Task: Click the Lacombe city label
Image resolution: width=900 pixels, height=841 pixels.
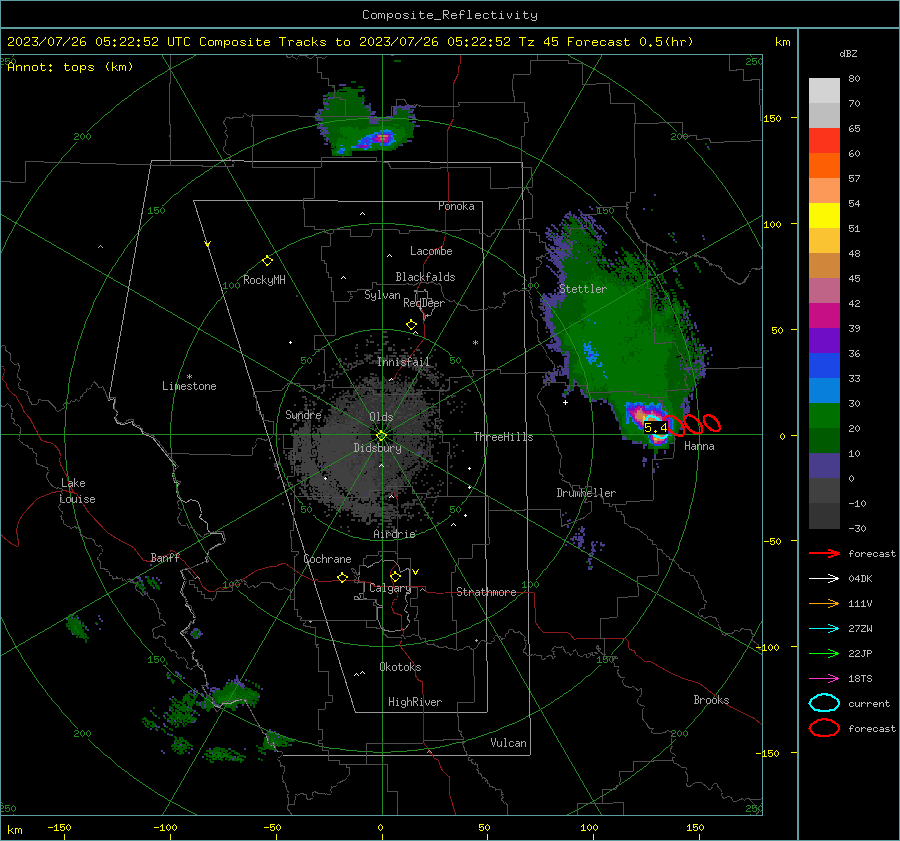Action: click(431, 251)
